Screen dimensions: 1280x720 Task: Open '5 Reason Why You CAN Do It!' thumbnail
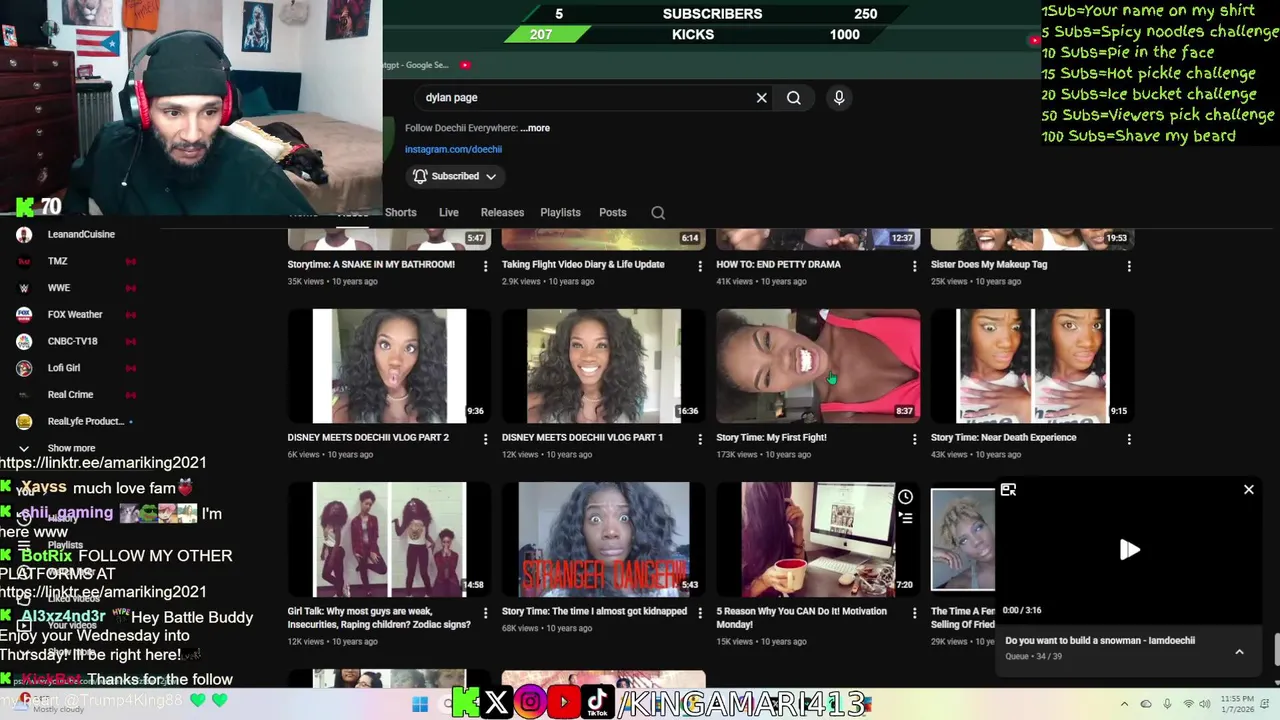point(818,540)
